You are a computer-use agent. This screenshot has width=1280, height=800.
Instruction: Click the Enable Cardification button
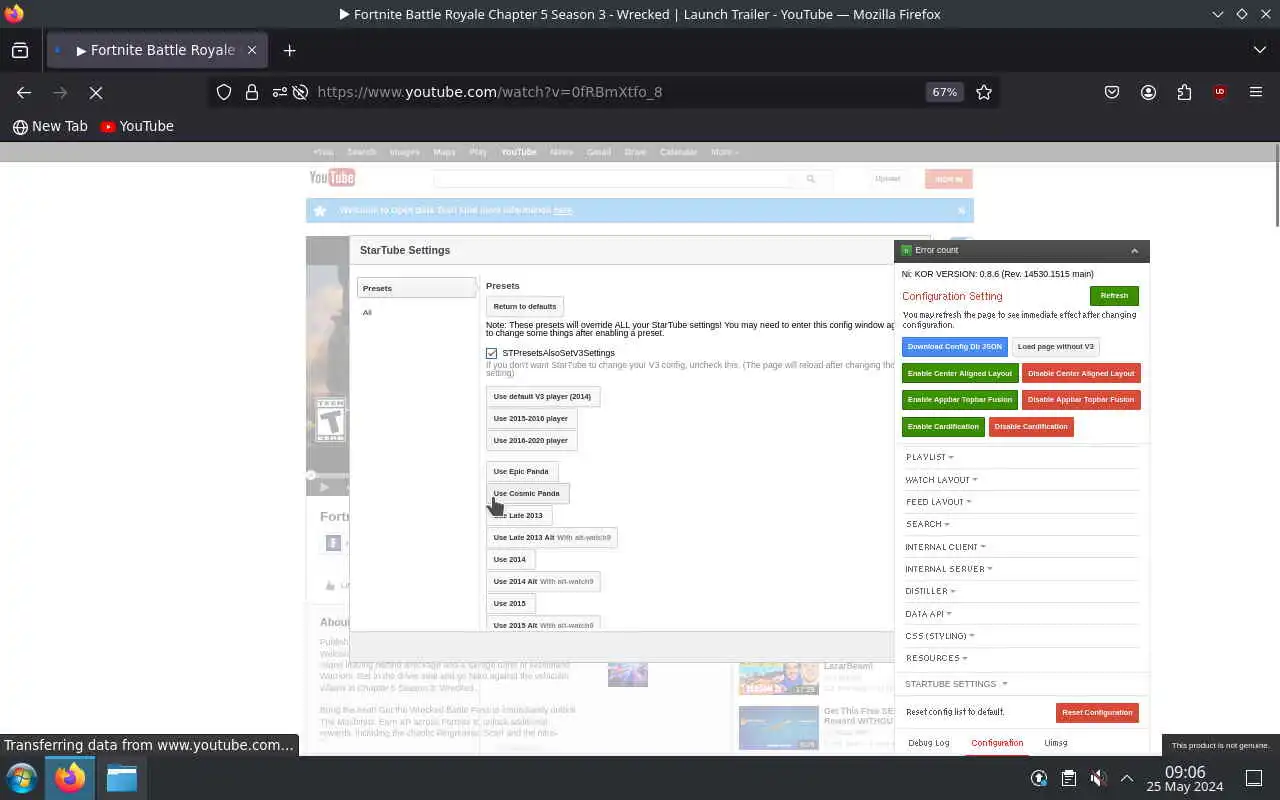point(943,427)
